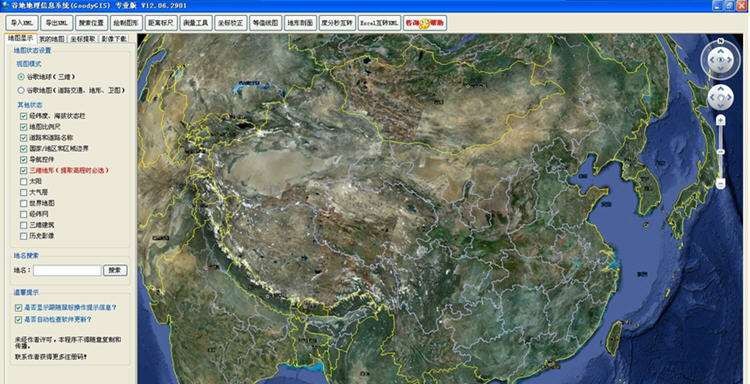Viewport: 750px width, 384px height.
Task: Click the zoom out minus button
Action: (x=721, y=183)
